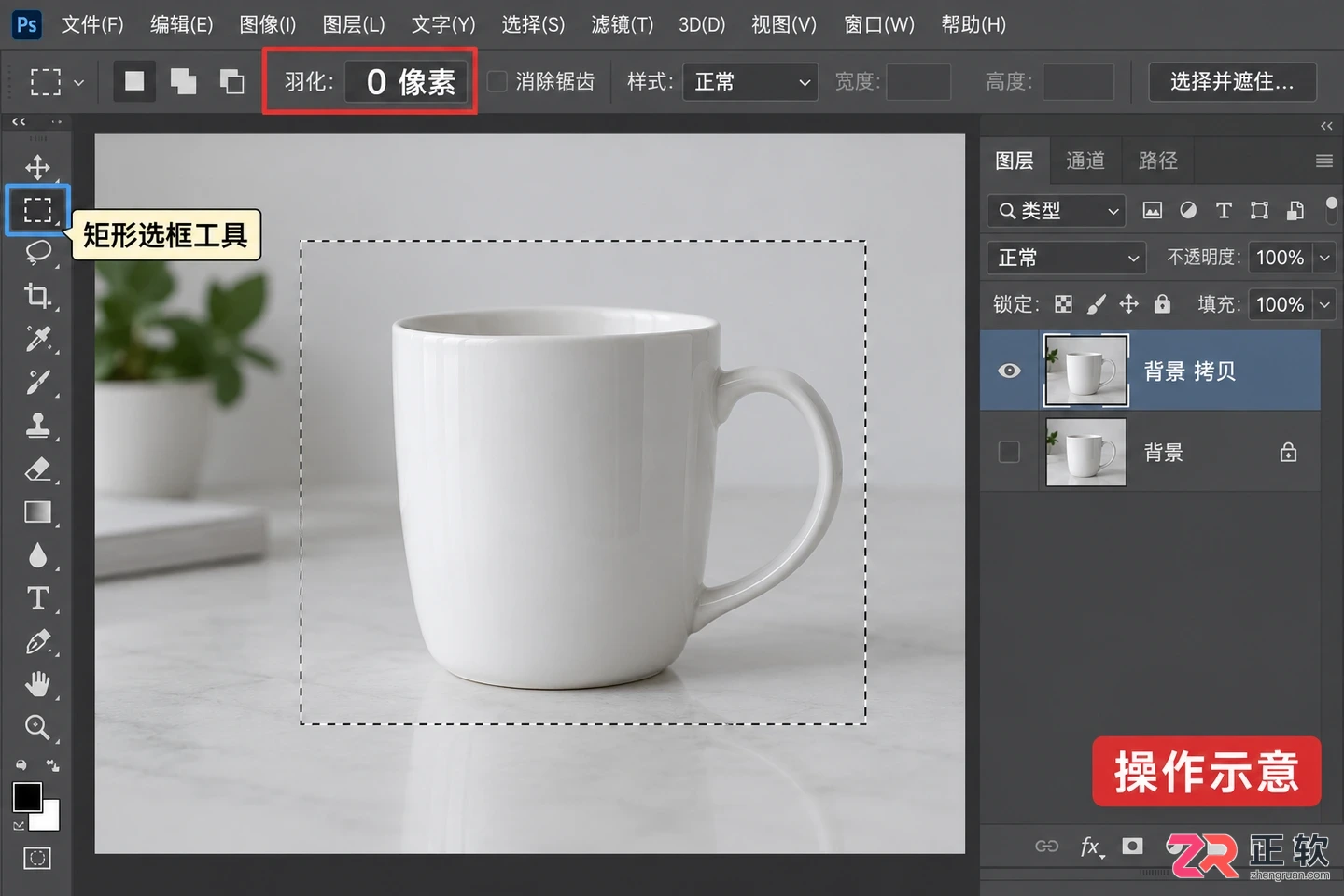Filter layers by pixel type
Viewport: 1344px width, 896px height.
1153,211
